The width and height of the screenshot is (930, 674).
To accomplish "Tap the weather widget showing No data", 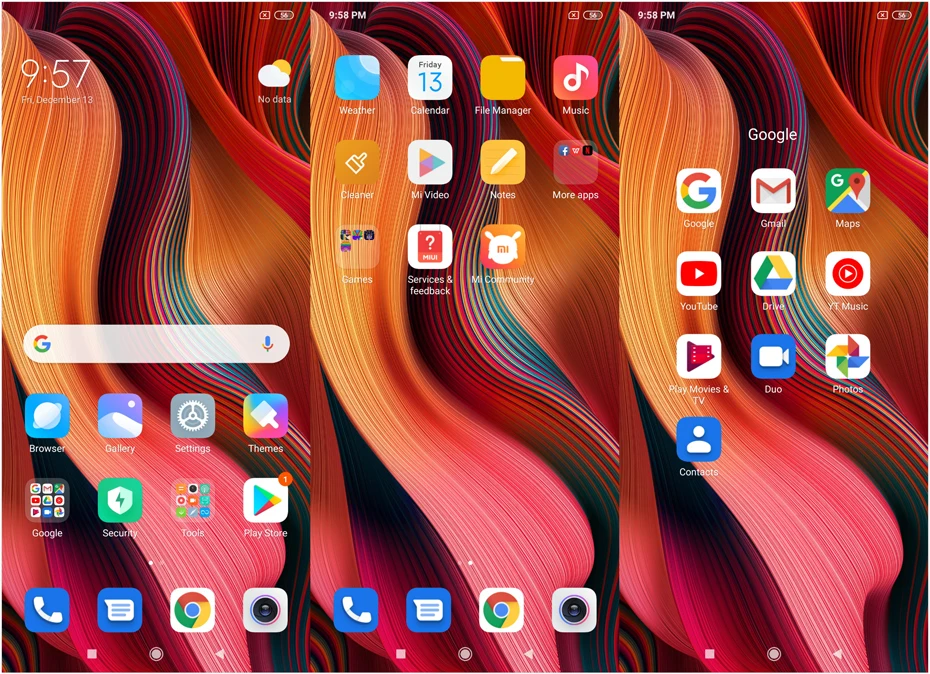I will pyautogui.click(x=274, y=81).
